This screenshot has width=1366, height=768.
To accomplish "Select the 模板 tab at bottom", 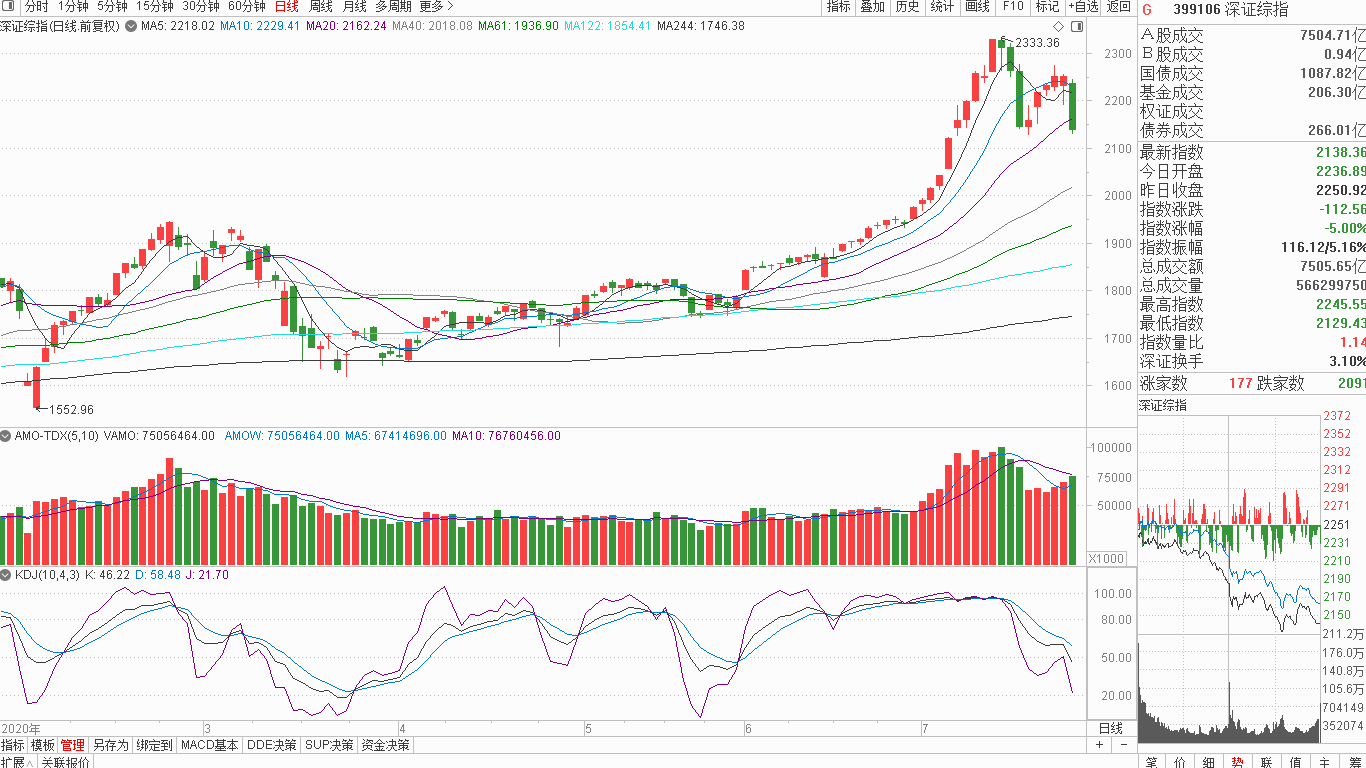I will point(42,745).
